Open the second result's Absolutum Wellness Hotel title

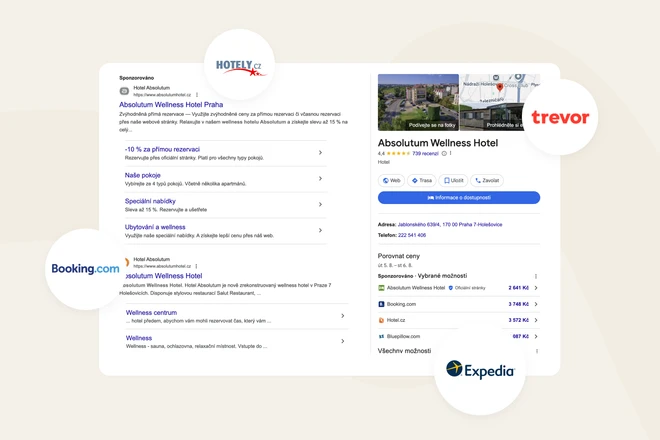tap(164, 276)
